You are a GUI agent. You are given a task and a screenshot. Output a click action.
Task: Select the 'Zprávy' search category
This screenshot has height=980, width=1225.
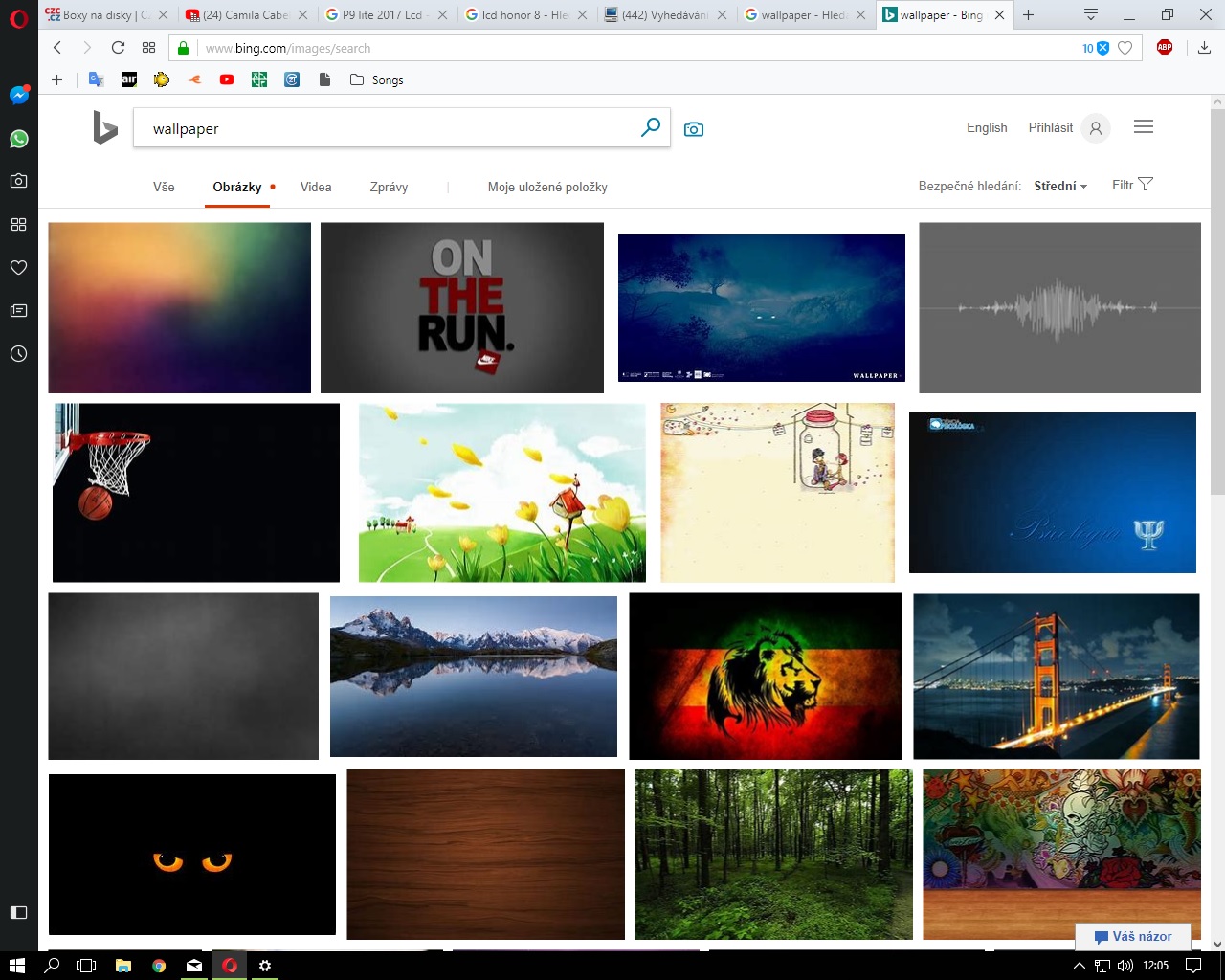389,187
